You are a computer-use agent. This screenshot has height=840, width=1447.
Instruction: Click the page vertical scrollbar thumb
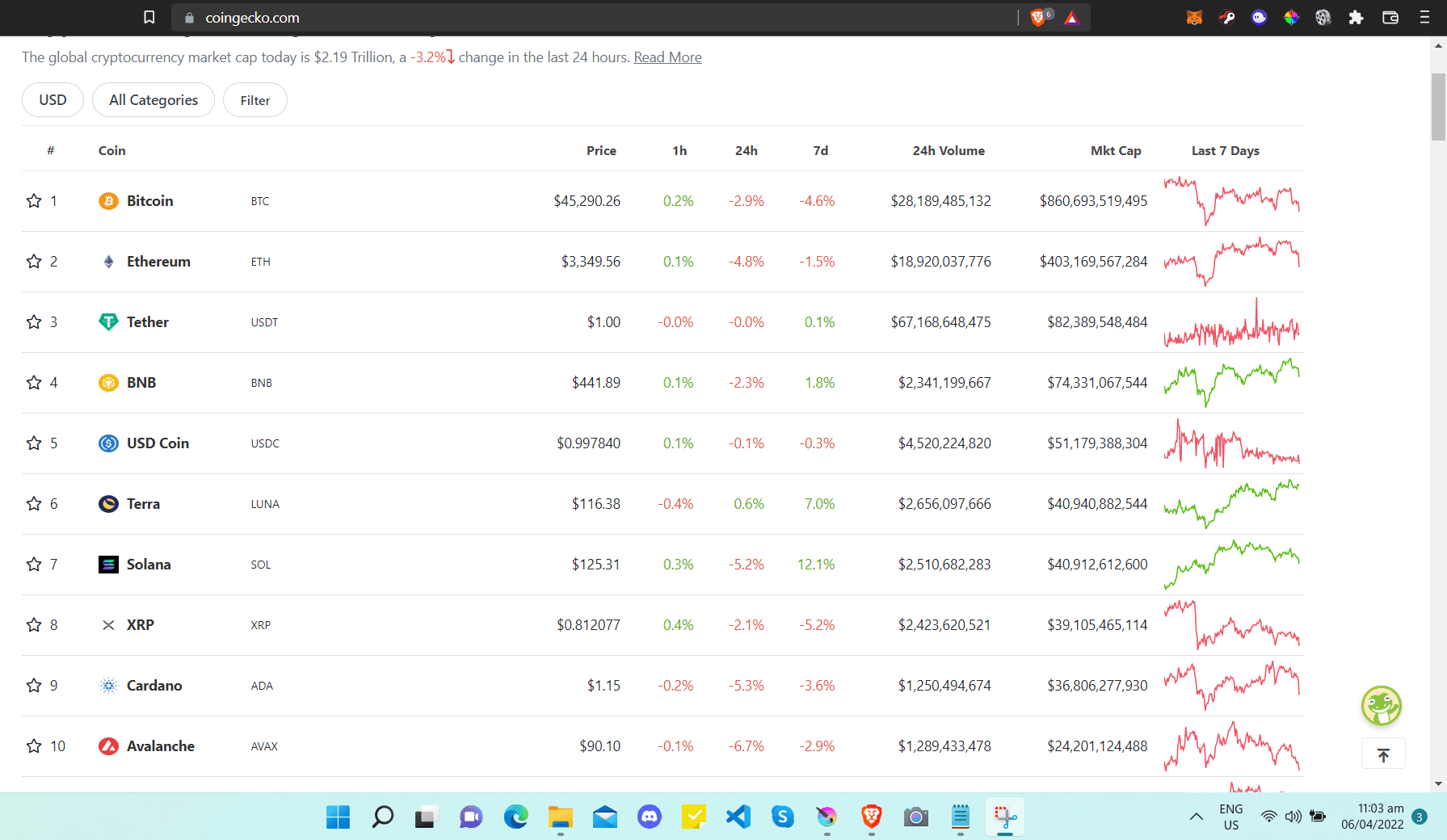(1438, 107)
